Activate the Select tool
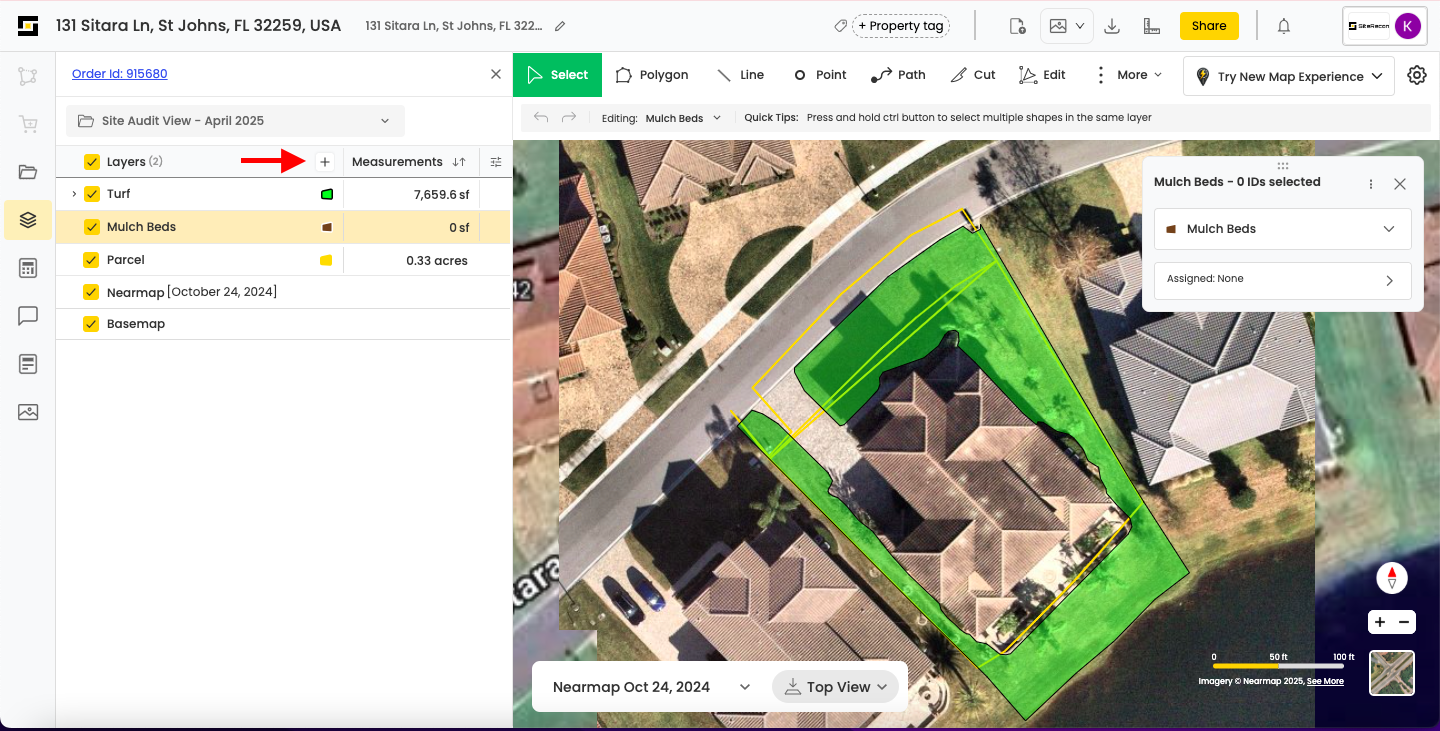This screenshot has width=1440, height=731. (x=558, y=75)
